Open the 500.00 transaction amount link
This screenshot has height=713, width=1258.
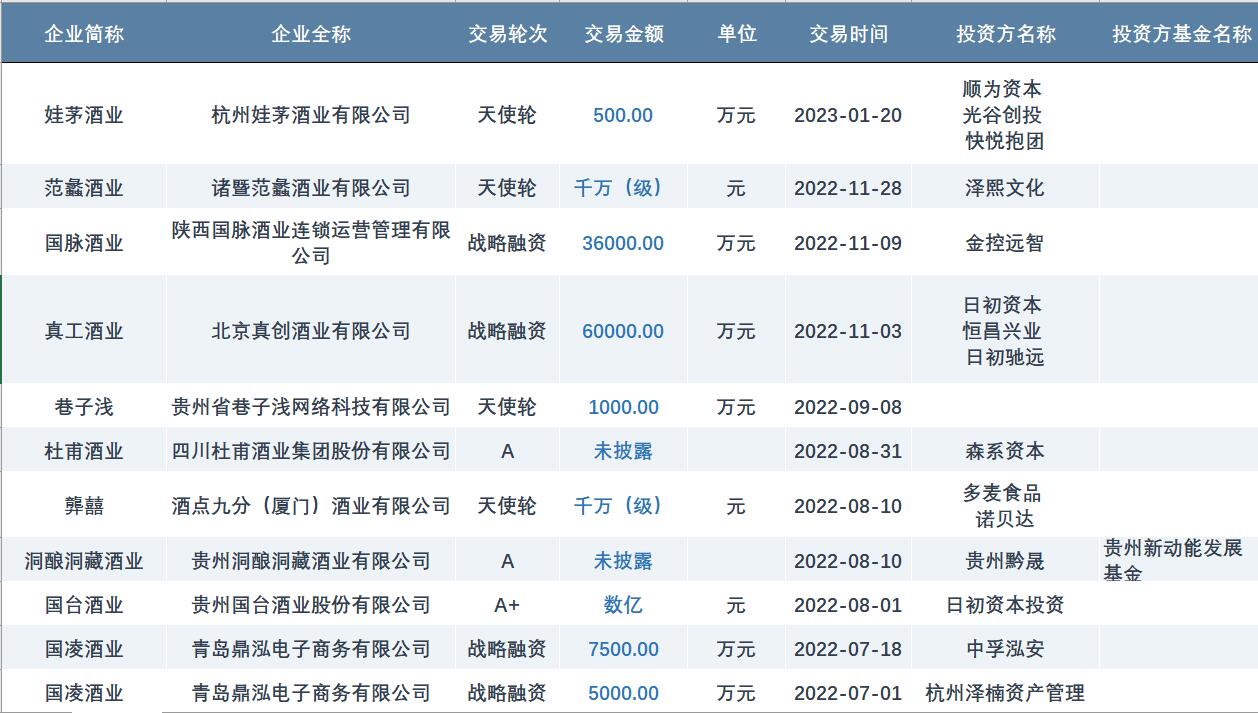[x=623, y=115]
